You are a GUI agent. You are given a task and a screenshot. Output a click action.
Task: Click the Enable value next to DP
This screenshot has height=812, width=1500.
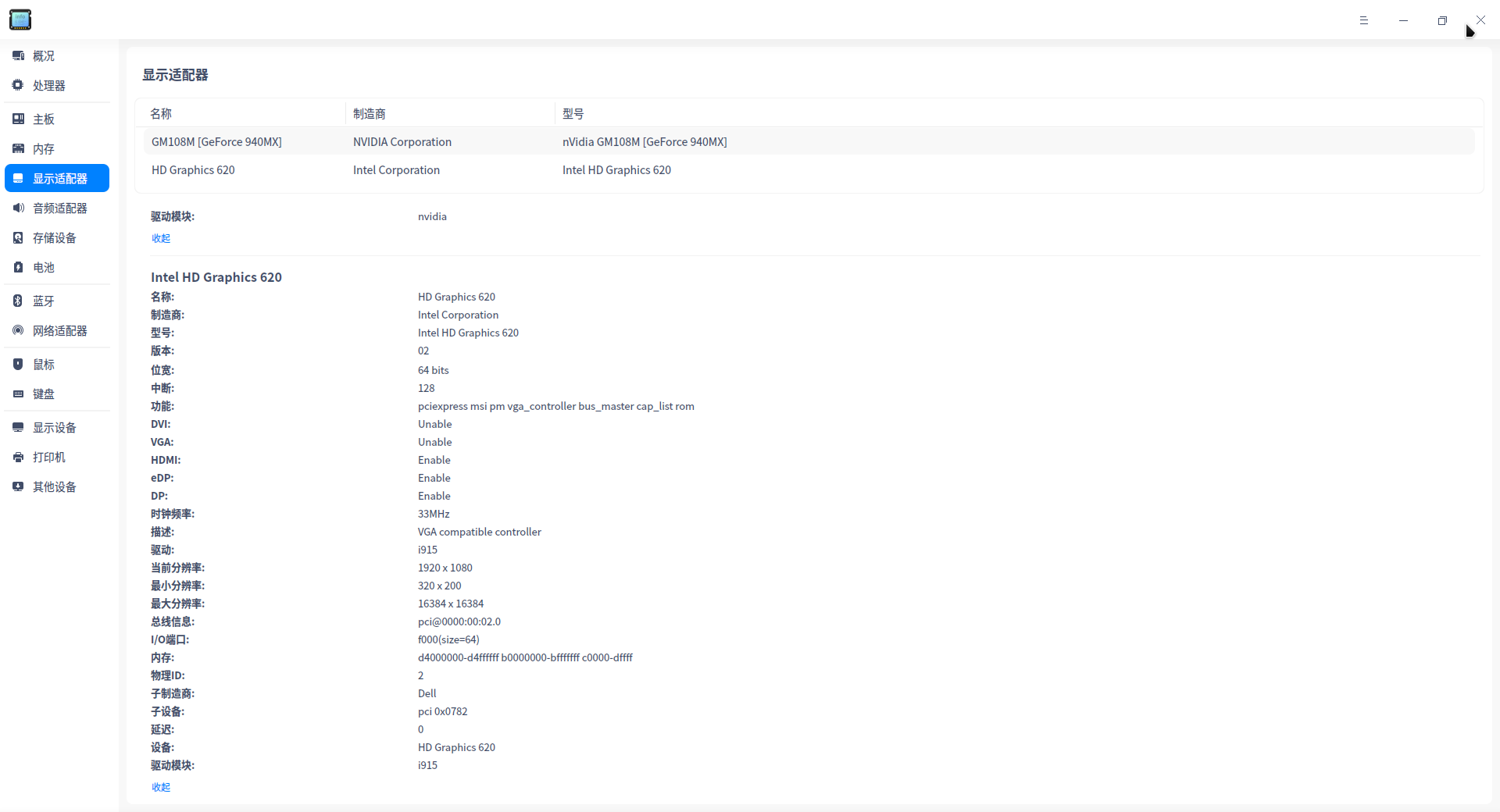click(x=434, y=496)
